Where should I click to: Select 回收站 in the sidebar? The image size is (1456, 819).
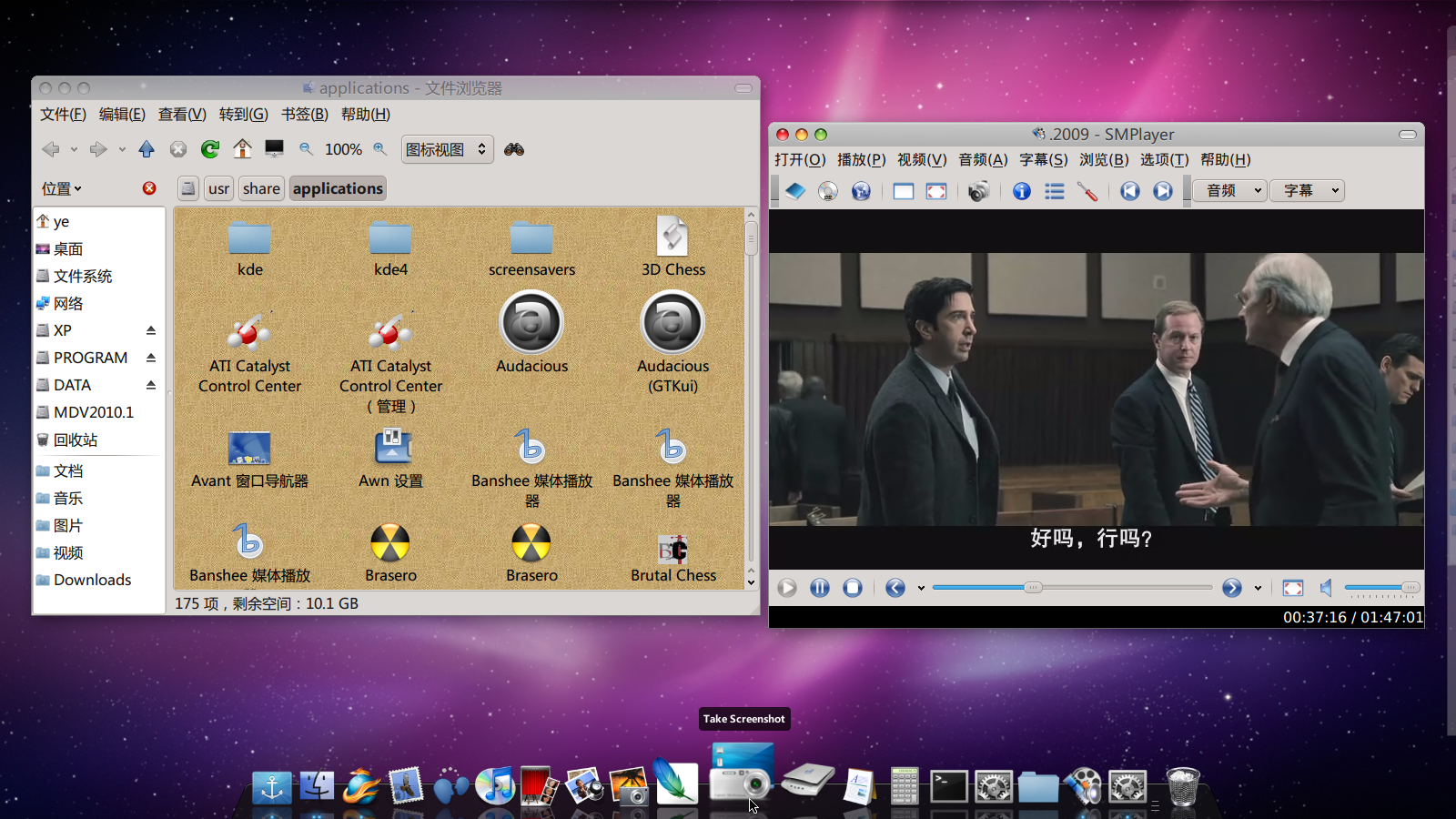click(66, 440)
